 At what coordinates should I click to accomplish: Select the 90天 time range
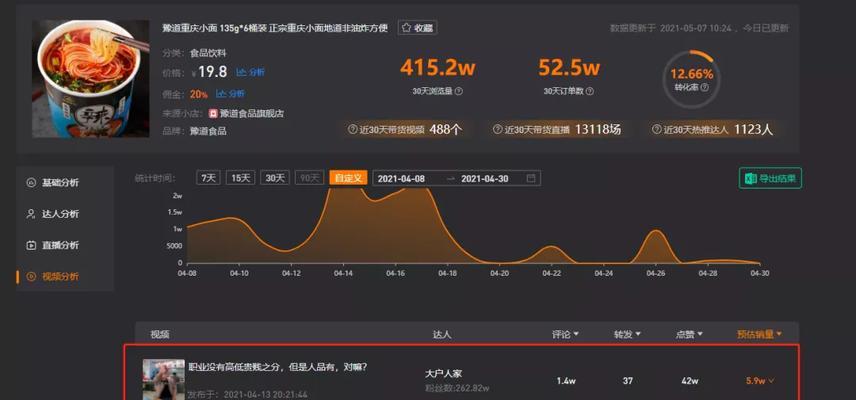[x=310, y=178]
